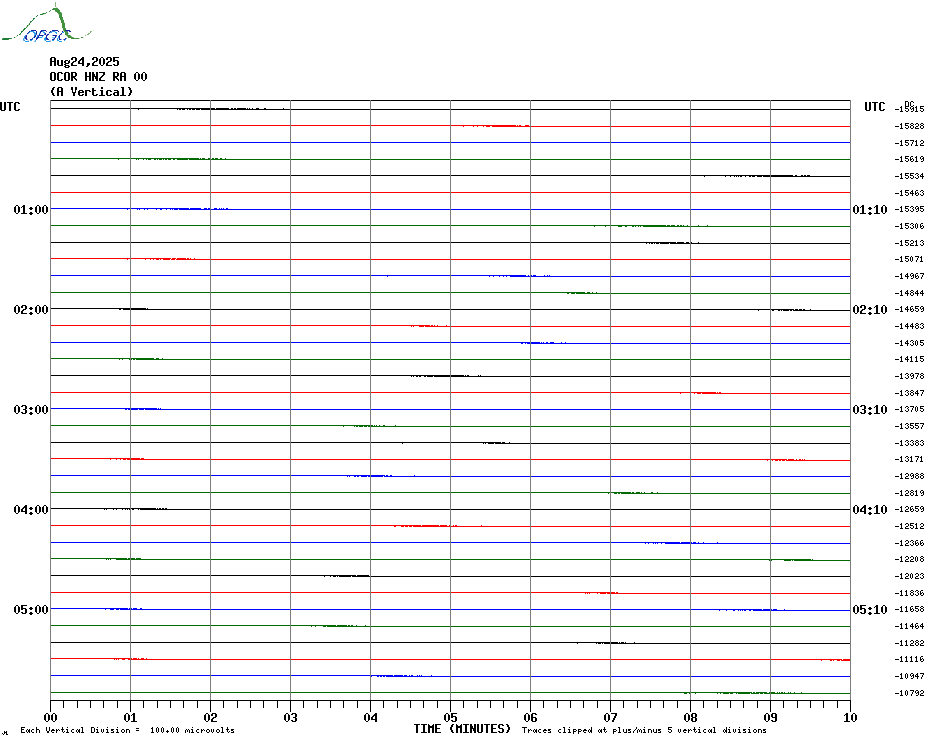This screenshot has height=744, width=930.
Task: Click DC offset value -15306
Action: point(909,226)
